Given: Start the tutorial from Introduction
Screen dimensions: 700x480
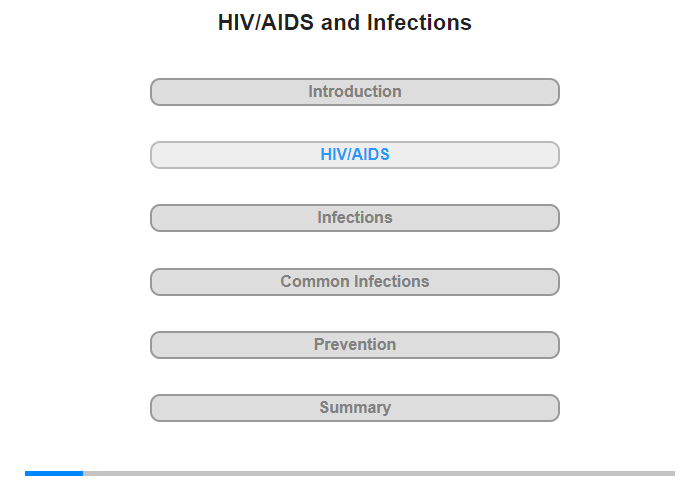Looking at the screenshot, I should (354, 92).
